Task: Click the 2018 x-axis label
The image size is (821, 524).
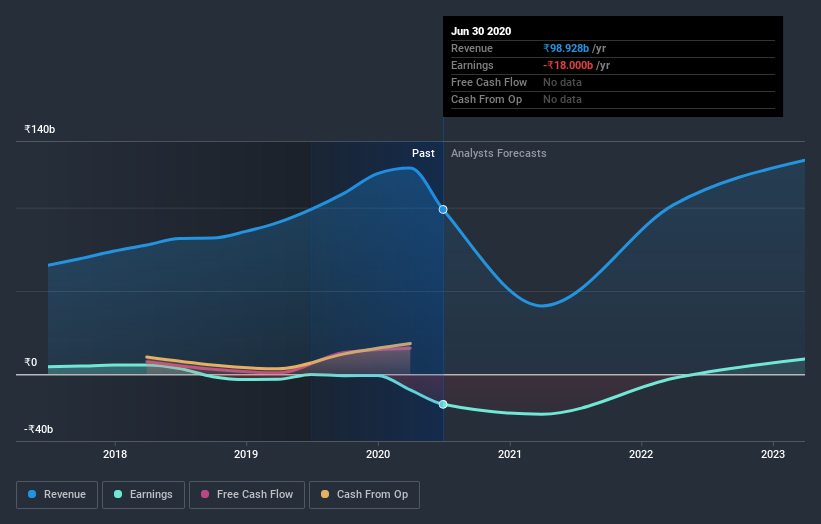Action: [x=115, y=454]
